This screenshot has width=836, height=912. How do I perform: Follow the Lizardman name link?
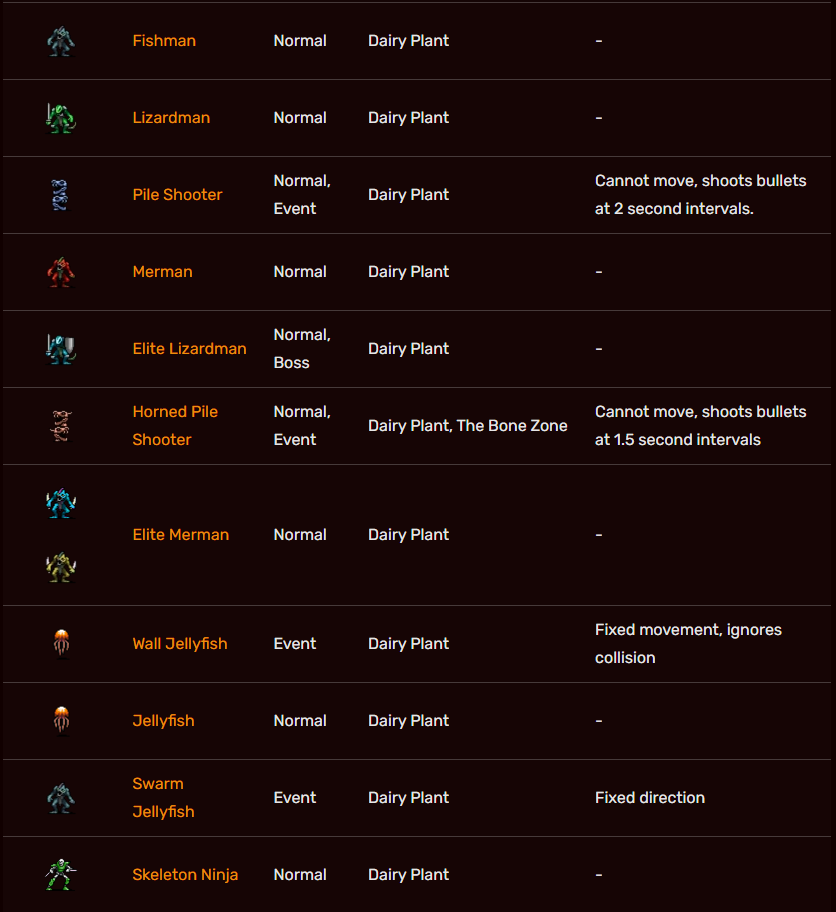tap(171, 118)
